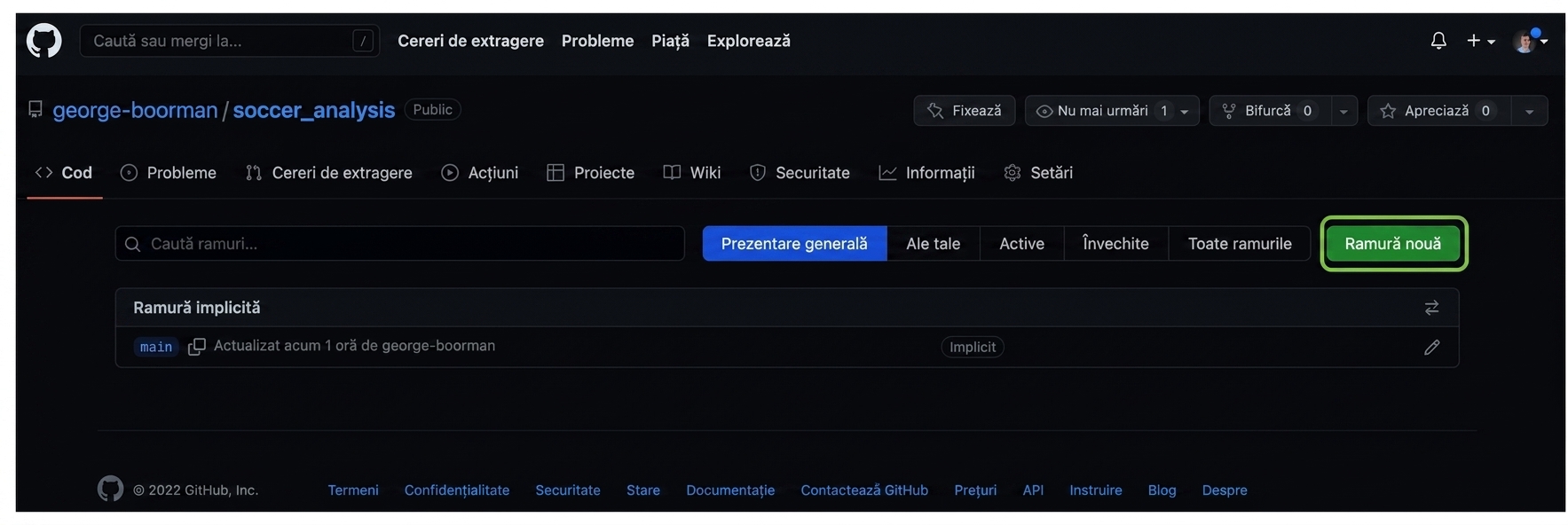The height and width of the screenshot is (525, 1568).
Task: Focus the Caută ramuri search box
Action: point(399,244)
